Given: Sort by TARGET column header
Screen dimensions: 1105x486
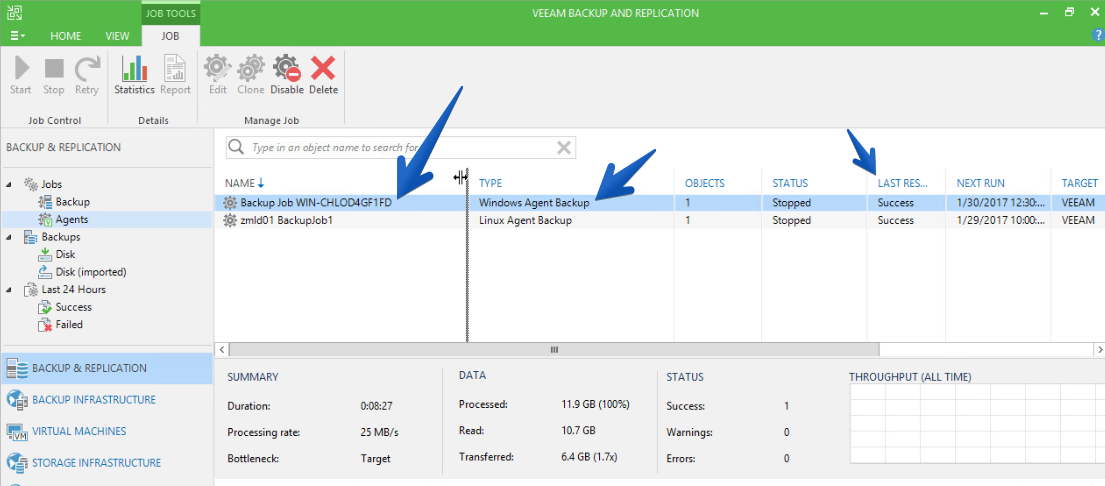Looking at the screenshot, I should (1080, 183).
